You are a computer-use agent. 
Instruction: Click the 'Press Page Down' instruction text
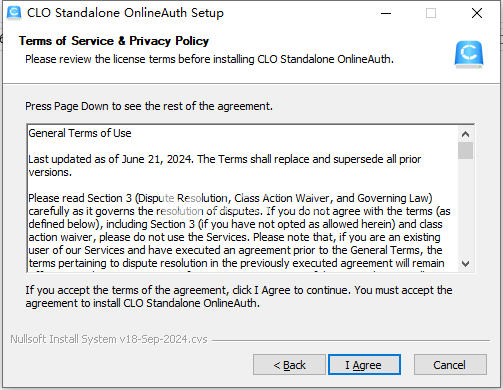click(x=149, y=106)
